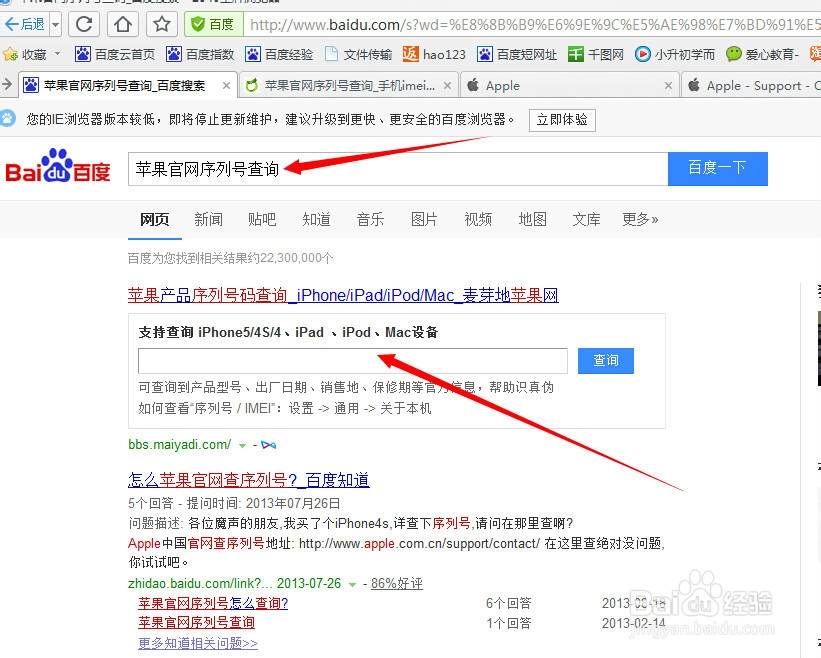Open 百度指数 bookmark
Screen dimensions: 821x658
point(200,54)
